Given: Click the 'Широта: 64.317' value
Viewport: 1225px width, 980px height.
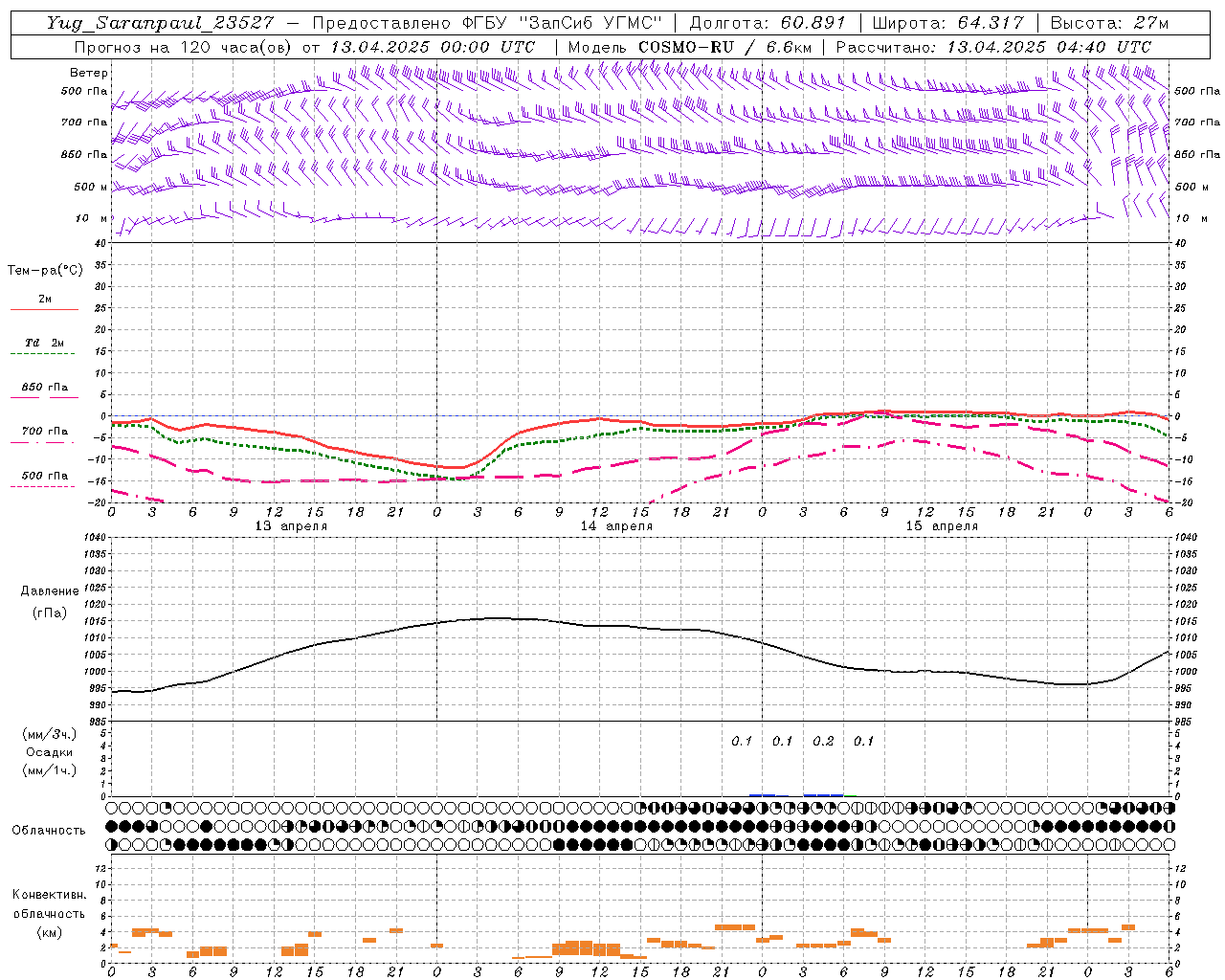Looking at the screenshot, I should tap(947, 23).
